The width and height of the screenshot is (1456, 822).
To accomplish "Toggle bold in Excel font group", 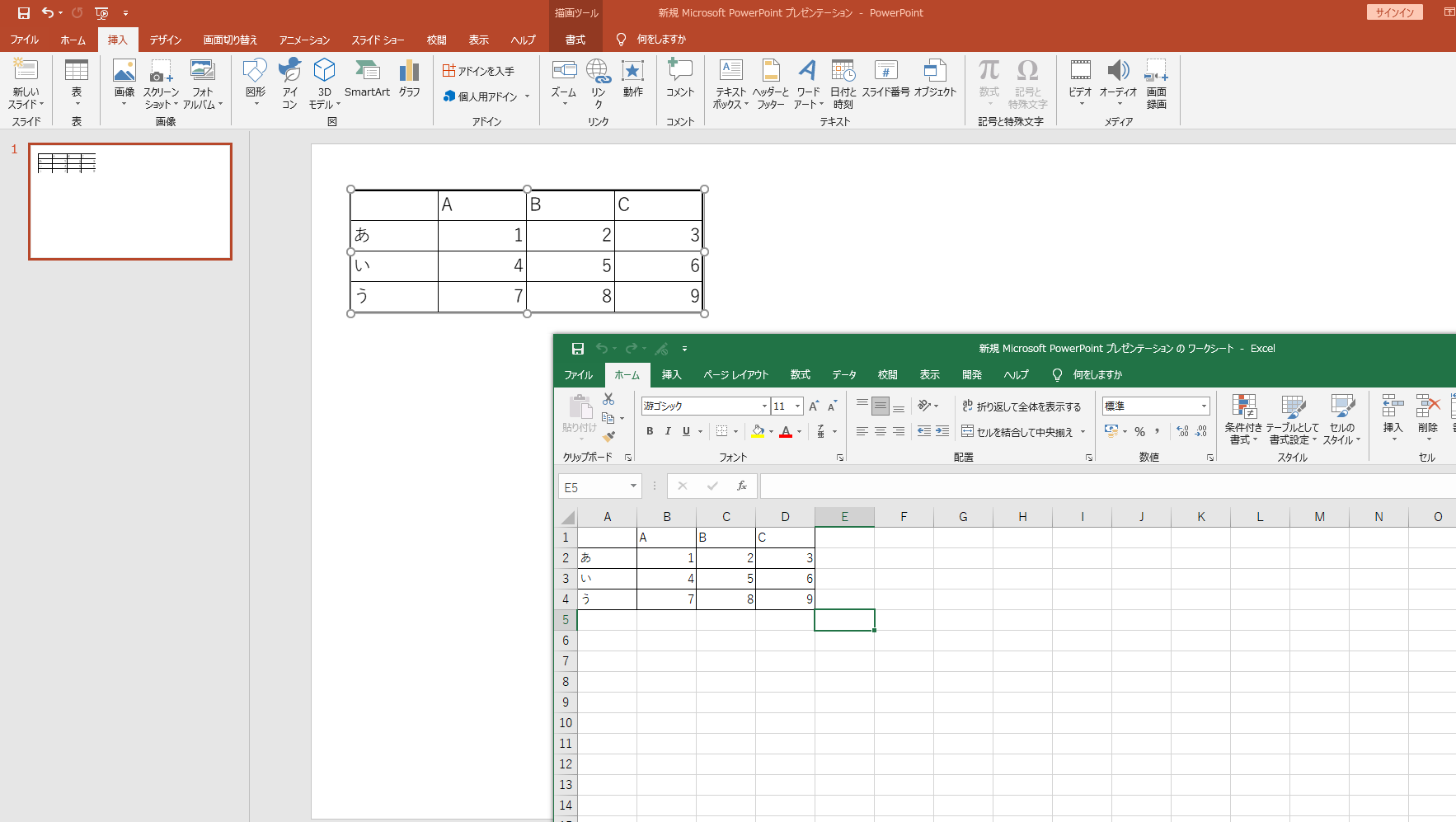I will tap(650, 431).
